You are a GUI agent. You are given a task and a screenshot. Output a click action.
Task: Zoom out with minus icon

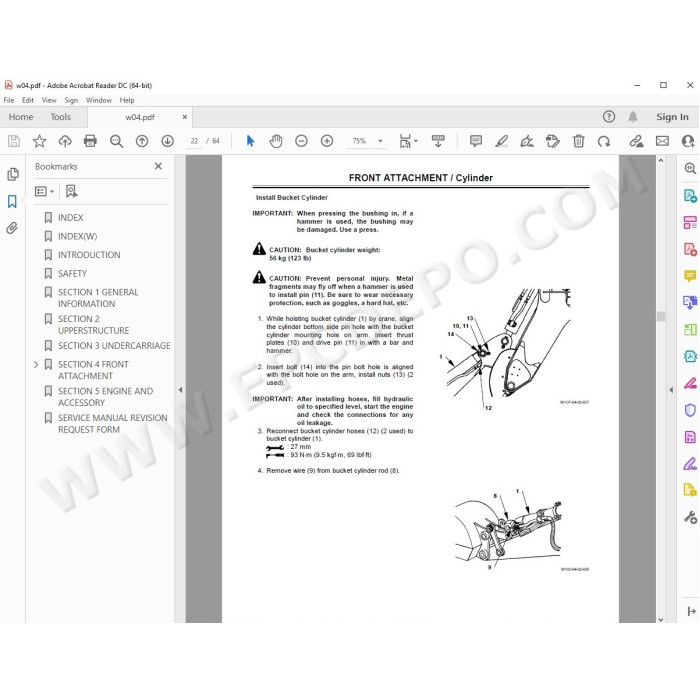click(x=301, y=141)
